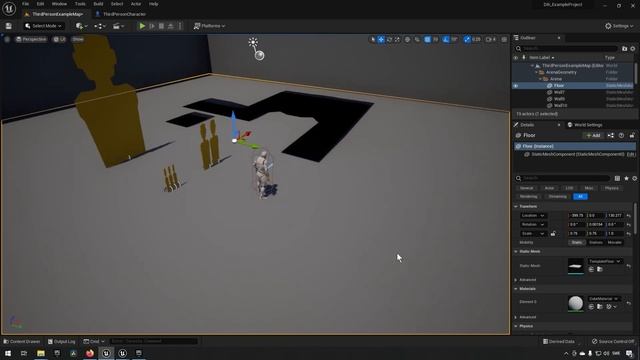Toggle scale snapping
This screenshot has width=640, height=360.
(467, 40)
